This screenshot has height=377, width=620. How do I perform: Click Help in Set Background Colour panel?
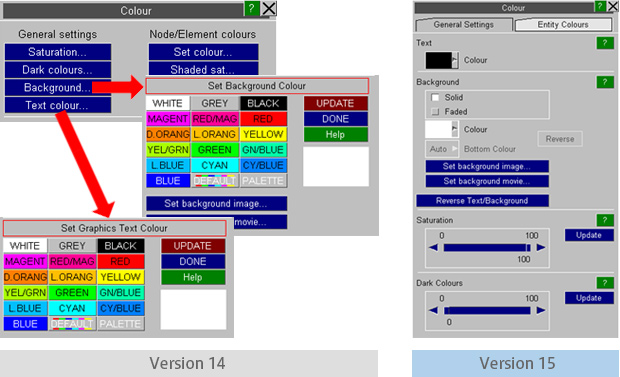tap(336, 135)
